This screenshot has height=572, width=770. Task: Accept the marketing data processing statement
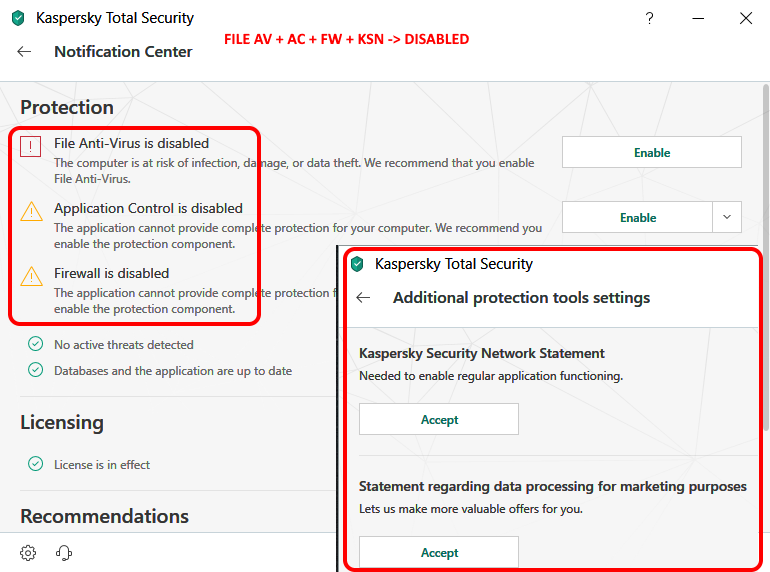tap(439, 553)
